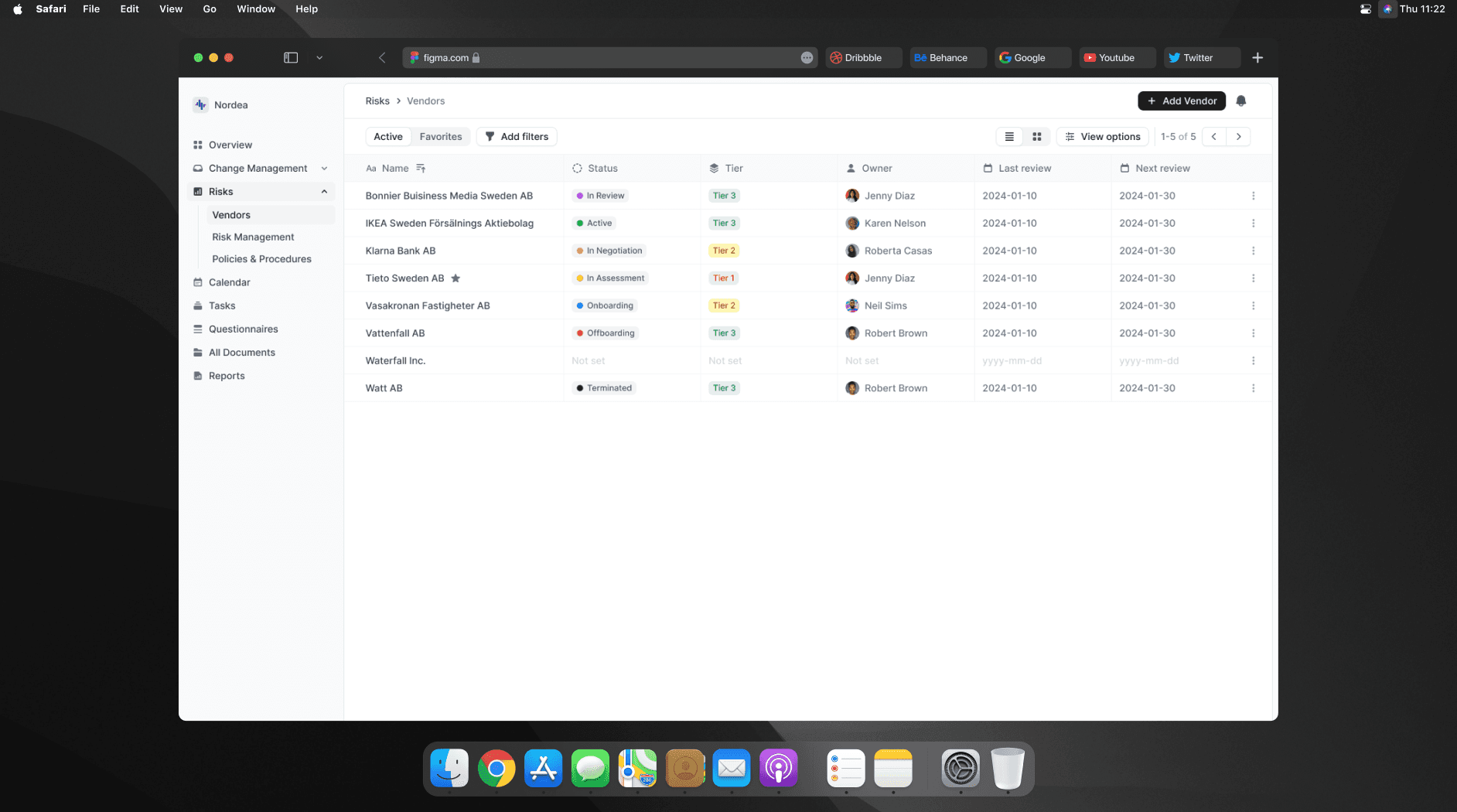Set last review date for Waterfall Inc.

1012,360
